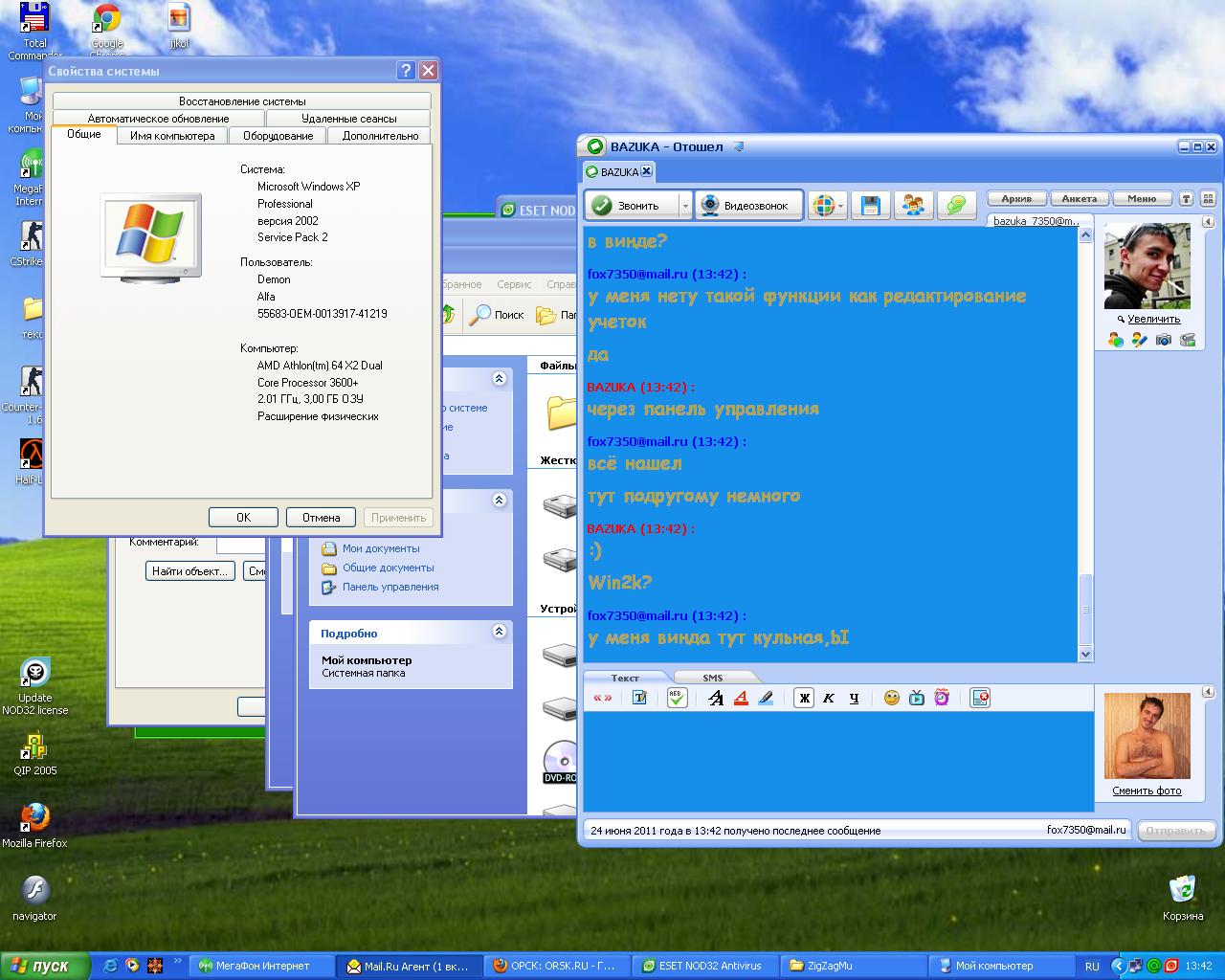Click the contact's avatar photo thumbnail
Screen dimensions: 1225x980
point(1147,266)
